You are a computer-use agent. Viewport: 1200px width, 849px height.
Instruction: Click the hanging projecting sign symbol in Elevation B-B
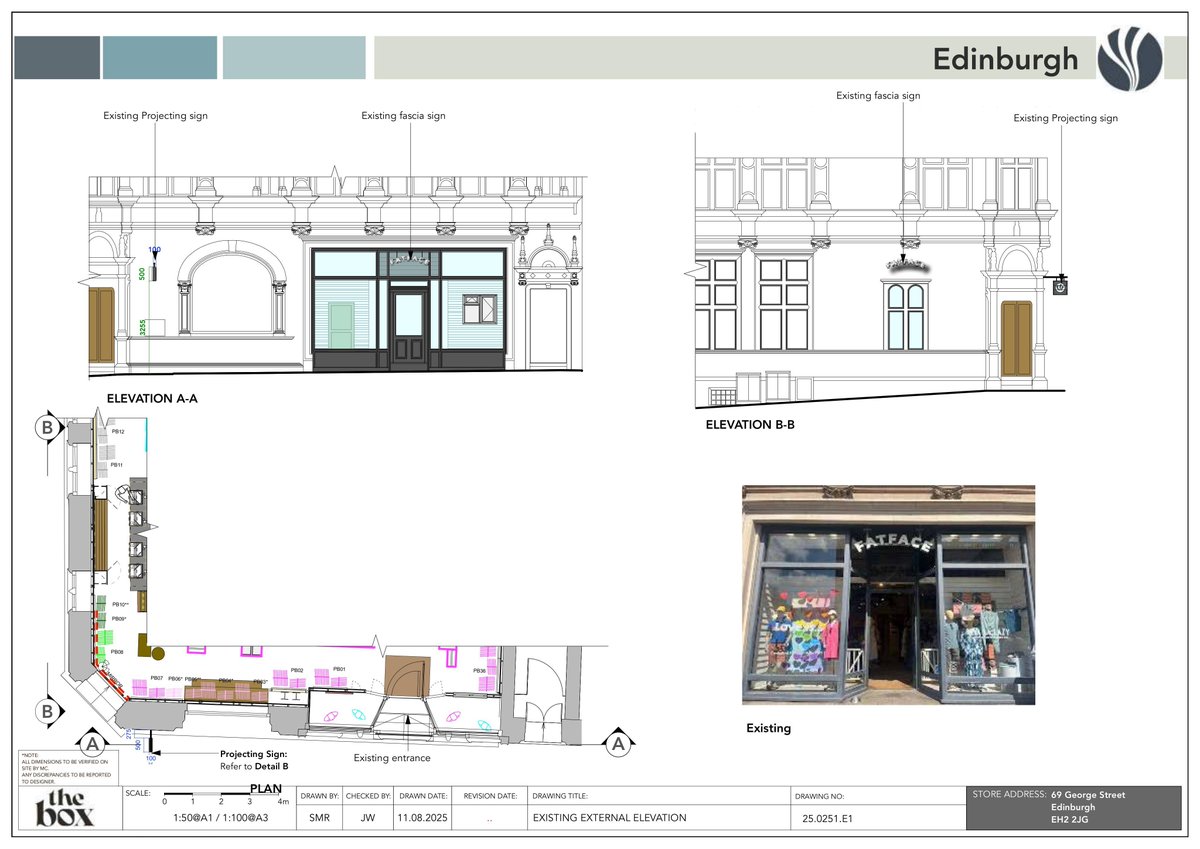click(1059, 286)
